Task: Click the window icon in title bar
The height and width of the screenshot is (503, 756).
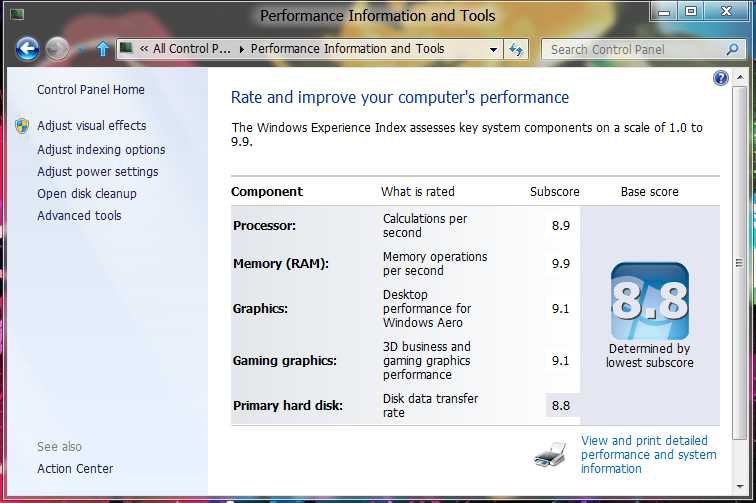Action: pyautogui.click(x=17, y=14)
